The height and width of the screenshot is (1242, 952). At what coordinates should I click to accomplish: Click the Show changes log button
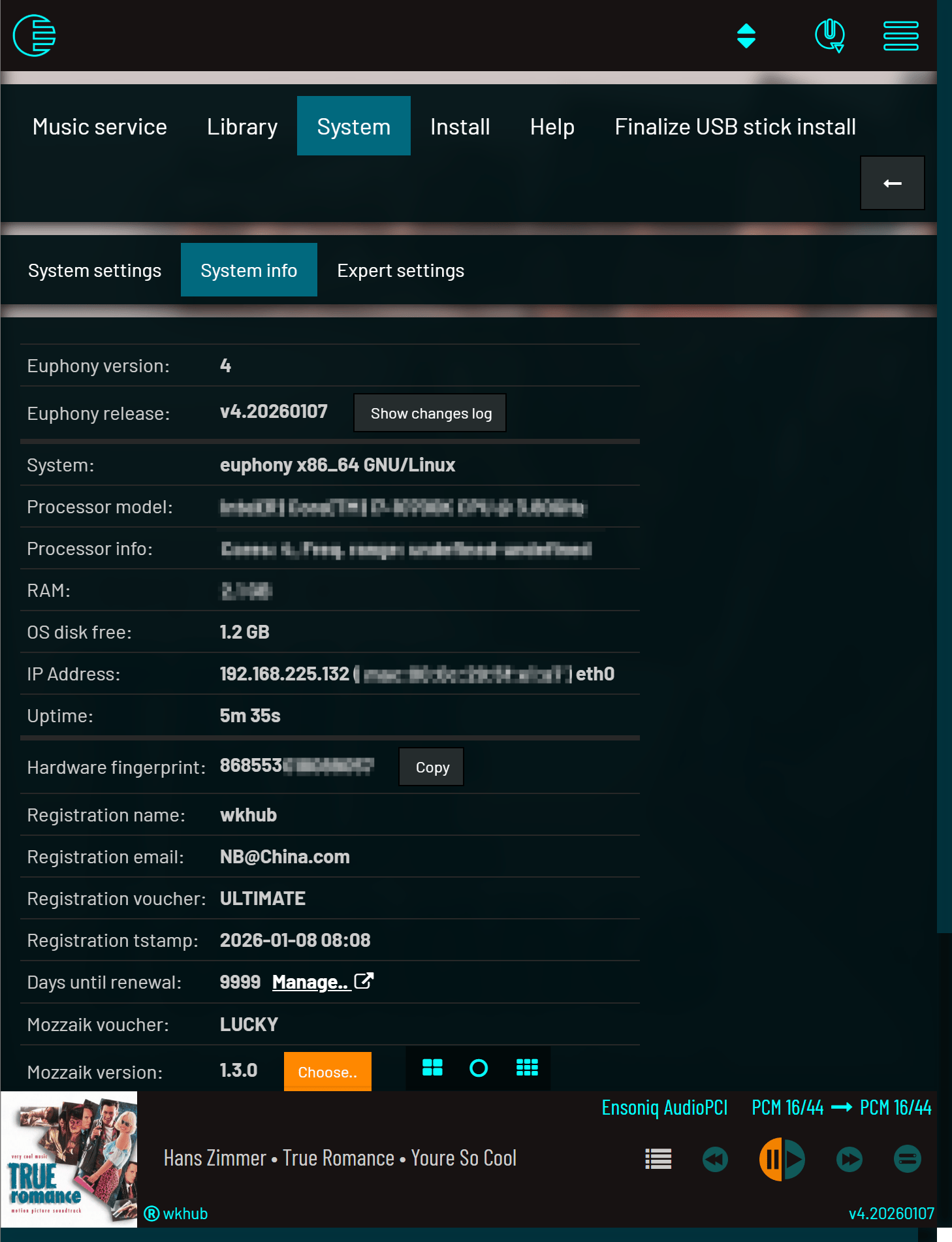click(430, 413)
